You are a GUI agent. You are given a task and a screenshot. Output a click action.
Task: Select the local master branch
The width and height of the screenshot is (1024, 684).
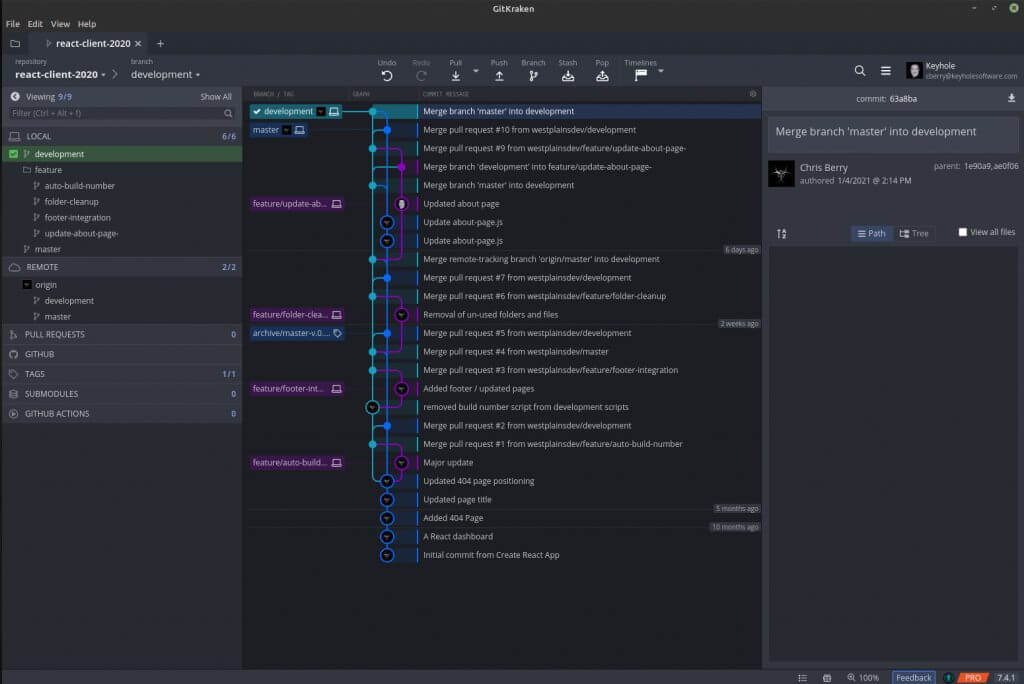[48, 250]
